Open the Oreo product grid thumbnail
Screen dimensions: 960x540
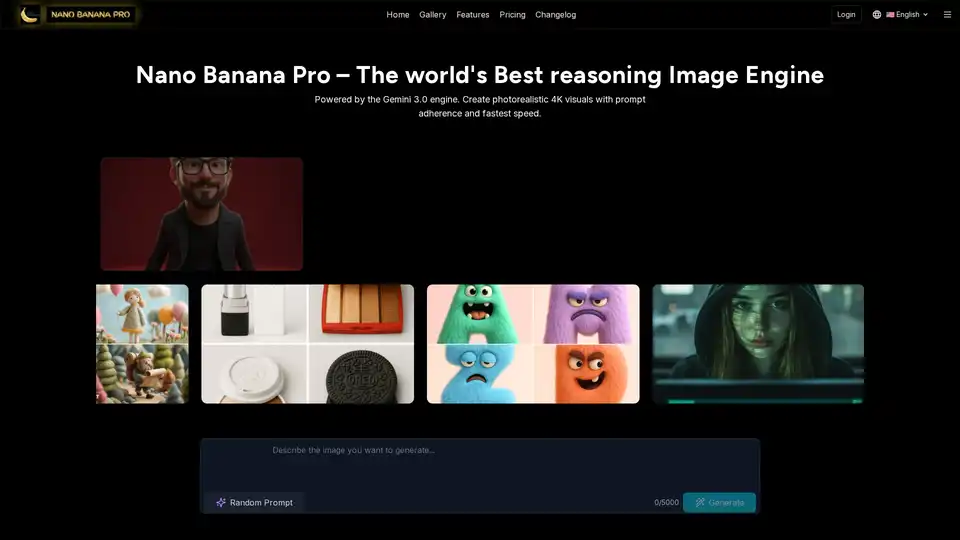pyautogui.click(x=307, y=344)
